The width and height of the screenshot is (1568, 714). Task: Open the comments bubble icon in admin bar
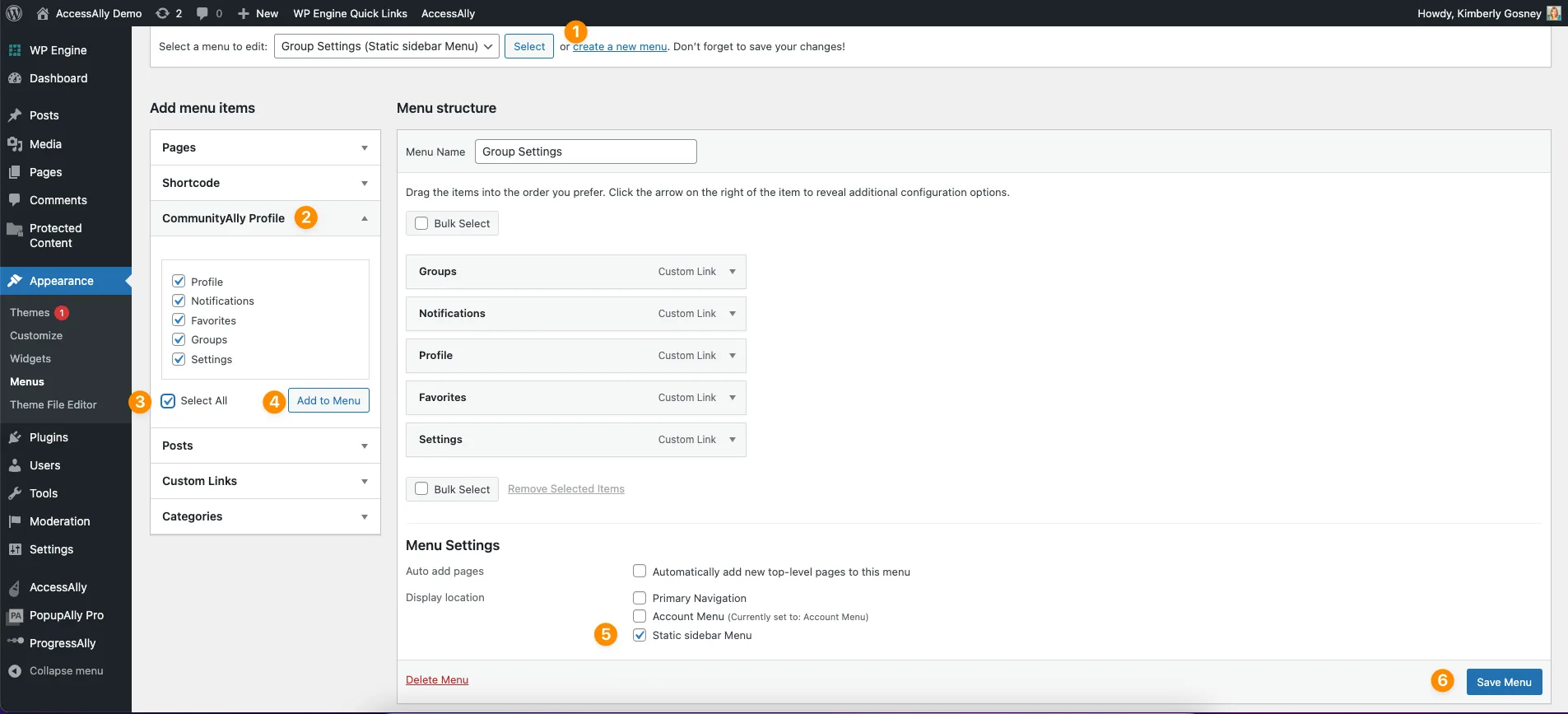coord(202,13)
